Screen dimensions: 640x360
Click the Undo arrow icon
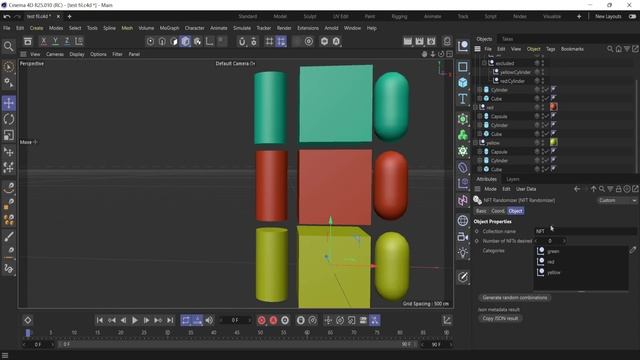7,17
